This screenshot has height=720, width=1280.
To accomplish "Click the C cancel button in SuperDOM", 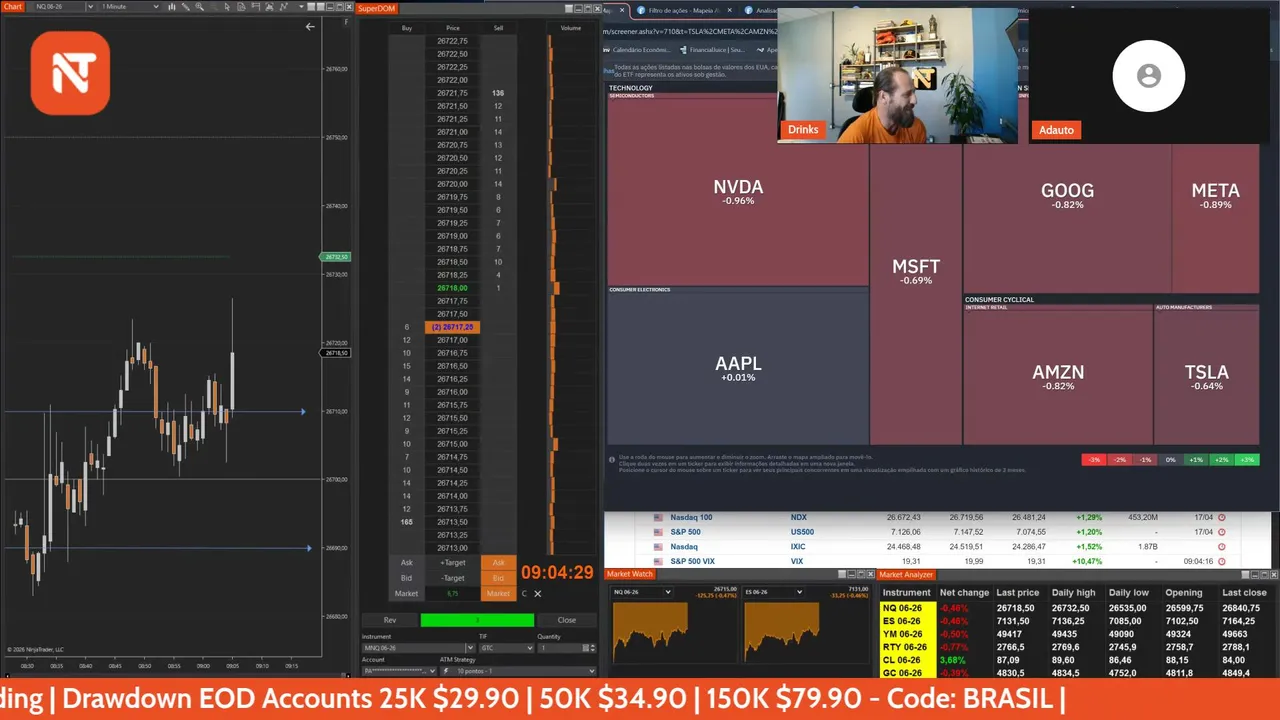I will click(524, 593).
